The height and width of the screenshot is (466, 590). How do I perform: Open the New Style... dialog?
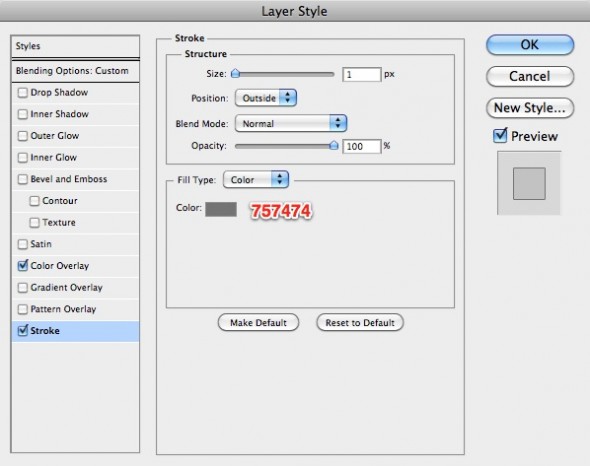point(530,108)
